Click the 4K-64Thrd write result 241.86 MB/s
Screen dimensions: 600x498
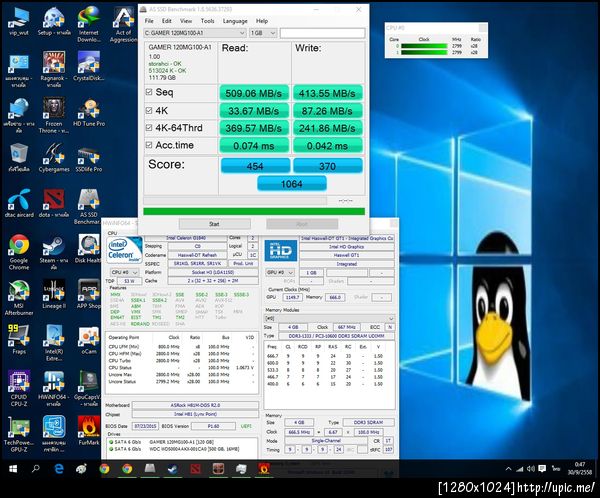(x=328, y=128)
